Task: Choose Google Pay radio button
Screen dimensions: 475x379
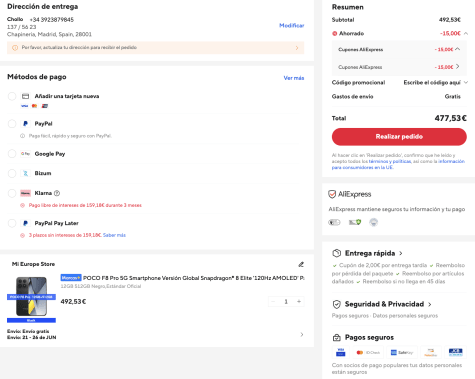Action: tap(12, 154)
